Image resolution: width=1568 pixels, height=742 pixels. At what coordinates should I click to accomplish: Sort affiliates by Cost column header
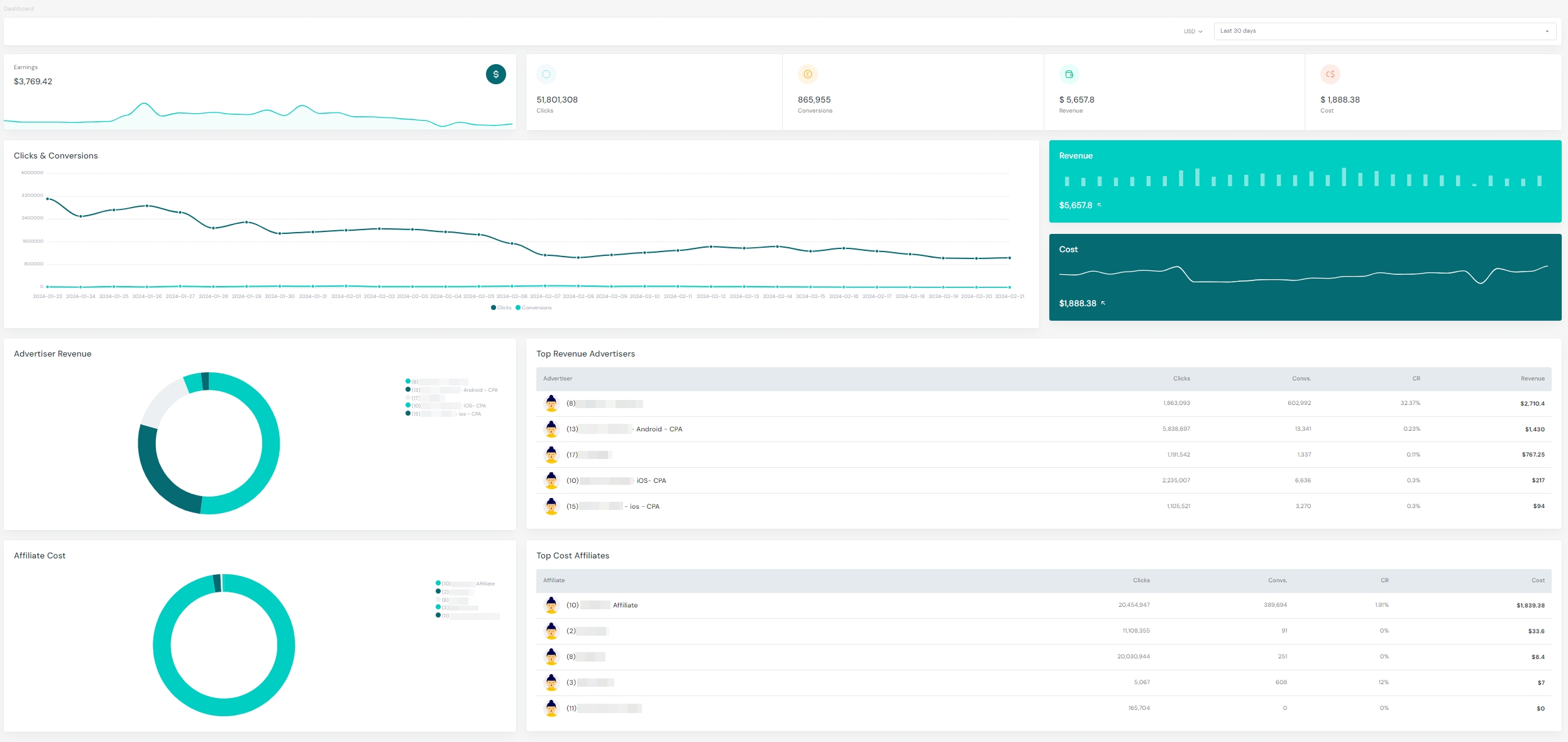[x=1538, y=580]
